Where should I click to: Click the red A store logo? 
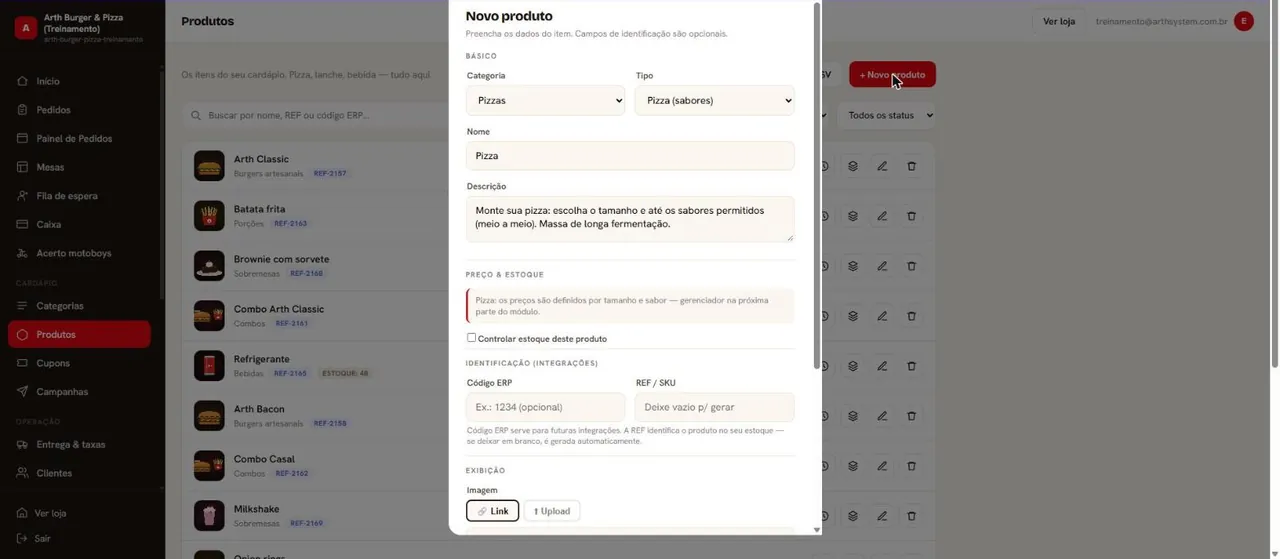(x=26, y=28)
